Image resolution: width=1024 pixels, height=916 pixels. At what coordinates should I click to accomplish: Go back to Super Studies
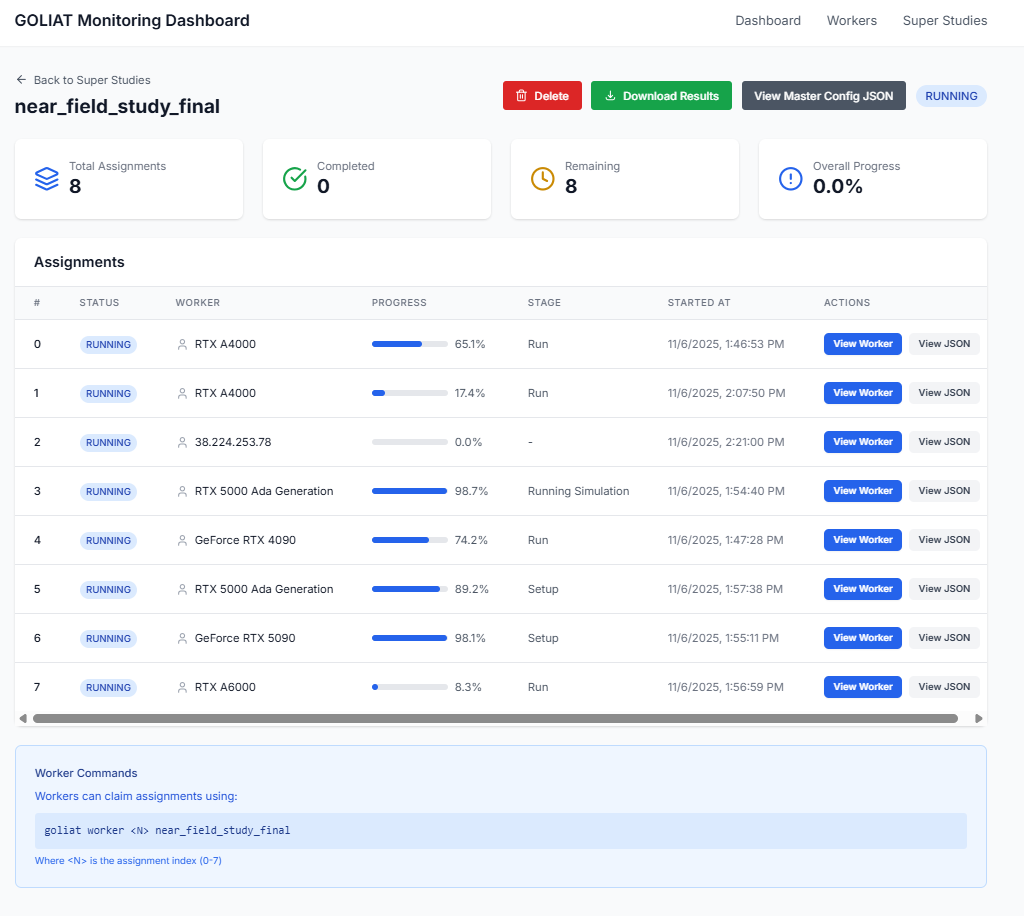pos(83,80)
